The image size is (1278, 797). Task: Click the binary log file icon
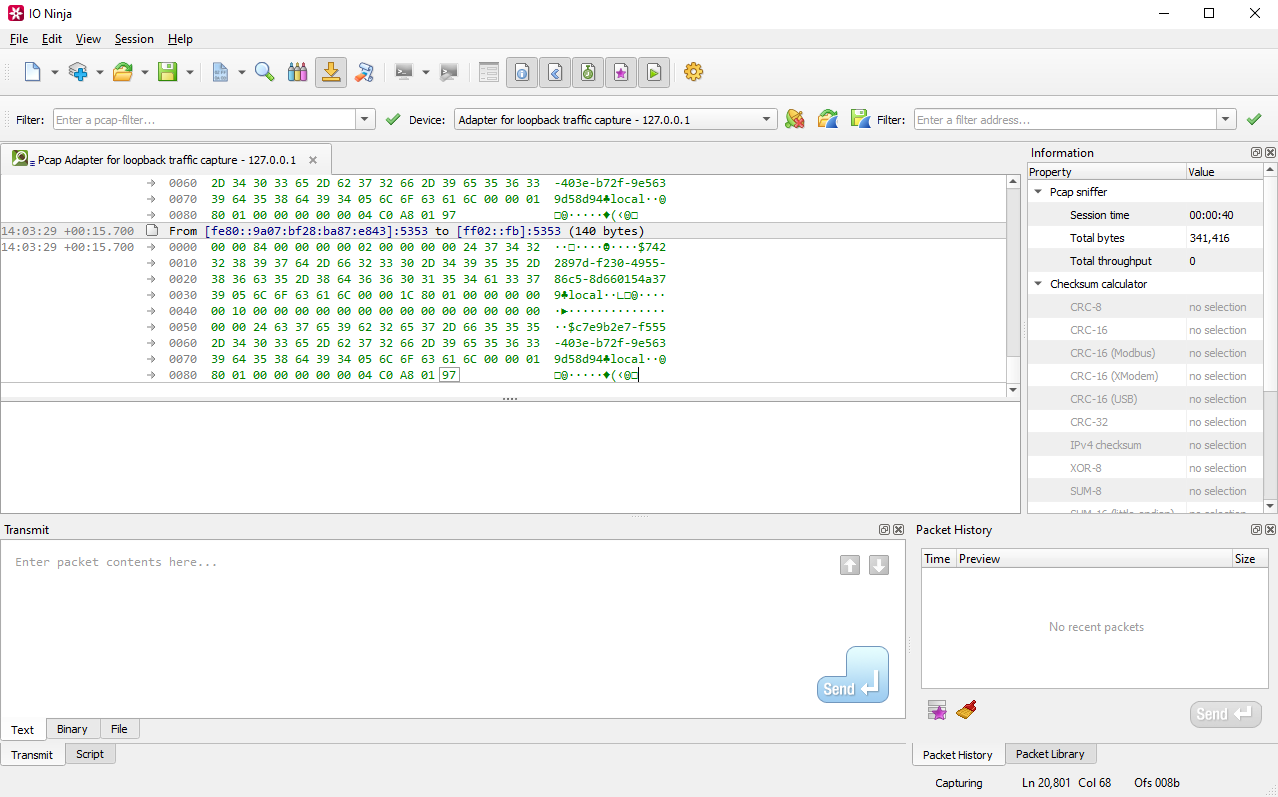tap(220, 72)
